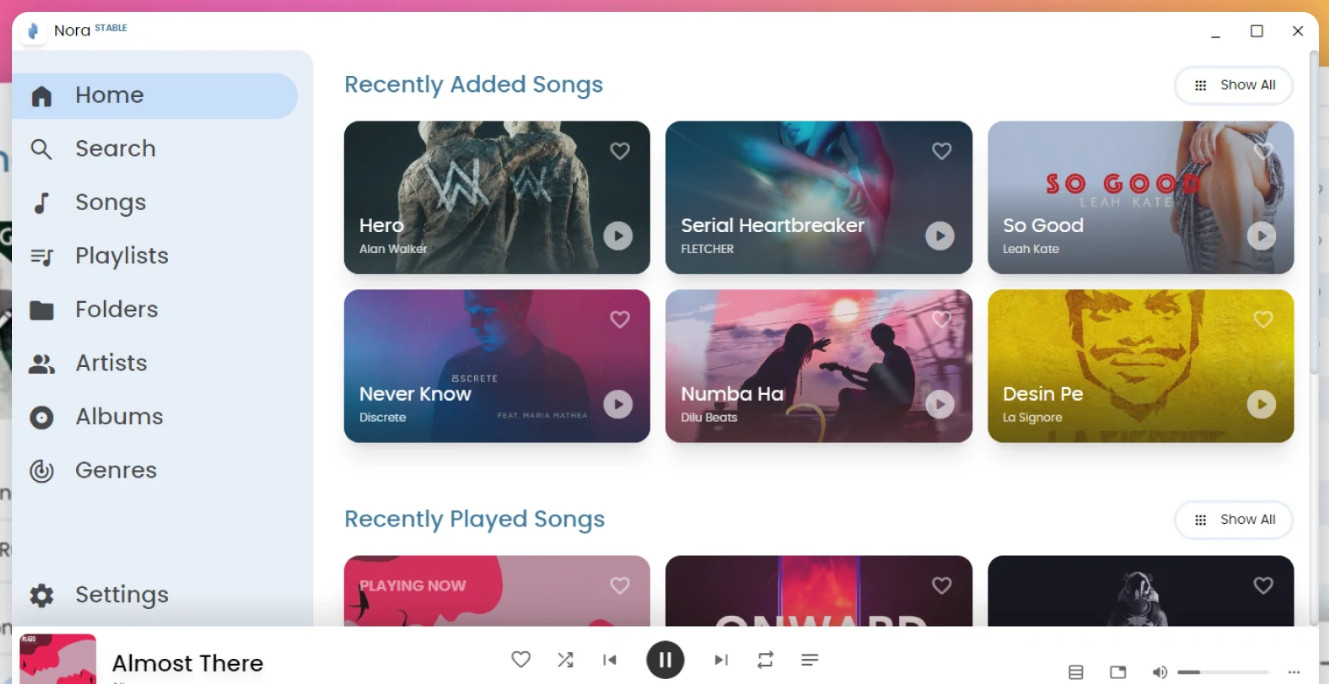
Task: Like the currently playing Almost There song
Action: 520,660
